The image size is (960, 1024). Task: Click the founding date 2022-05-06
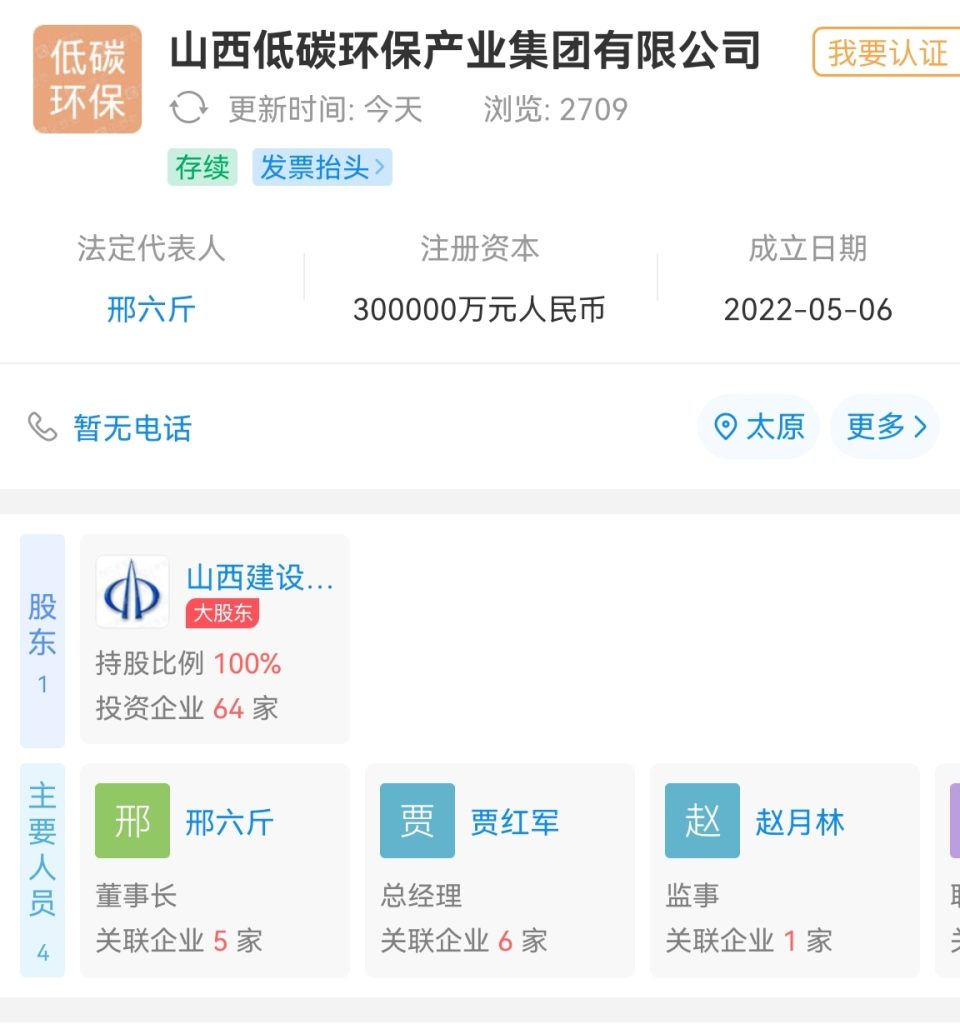(808, 310)
